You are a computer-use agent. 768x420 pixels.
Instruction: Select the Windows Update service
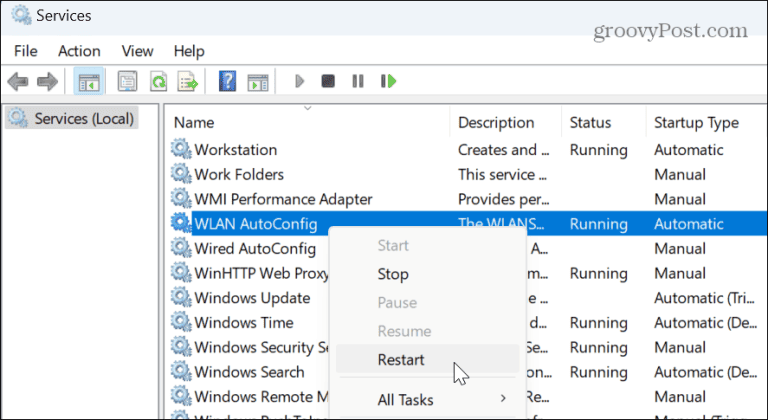point(252,298)
